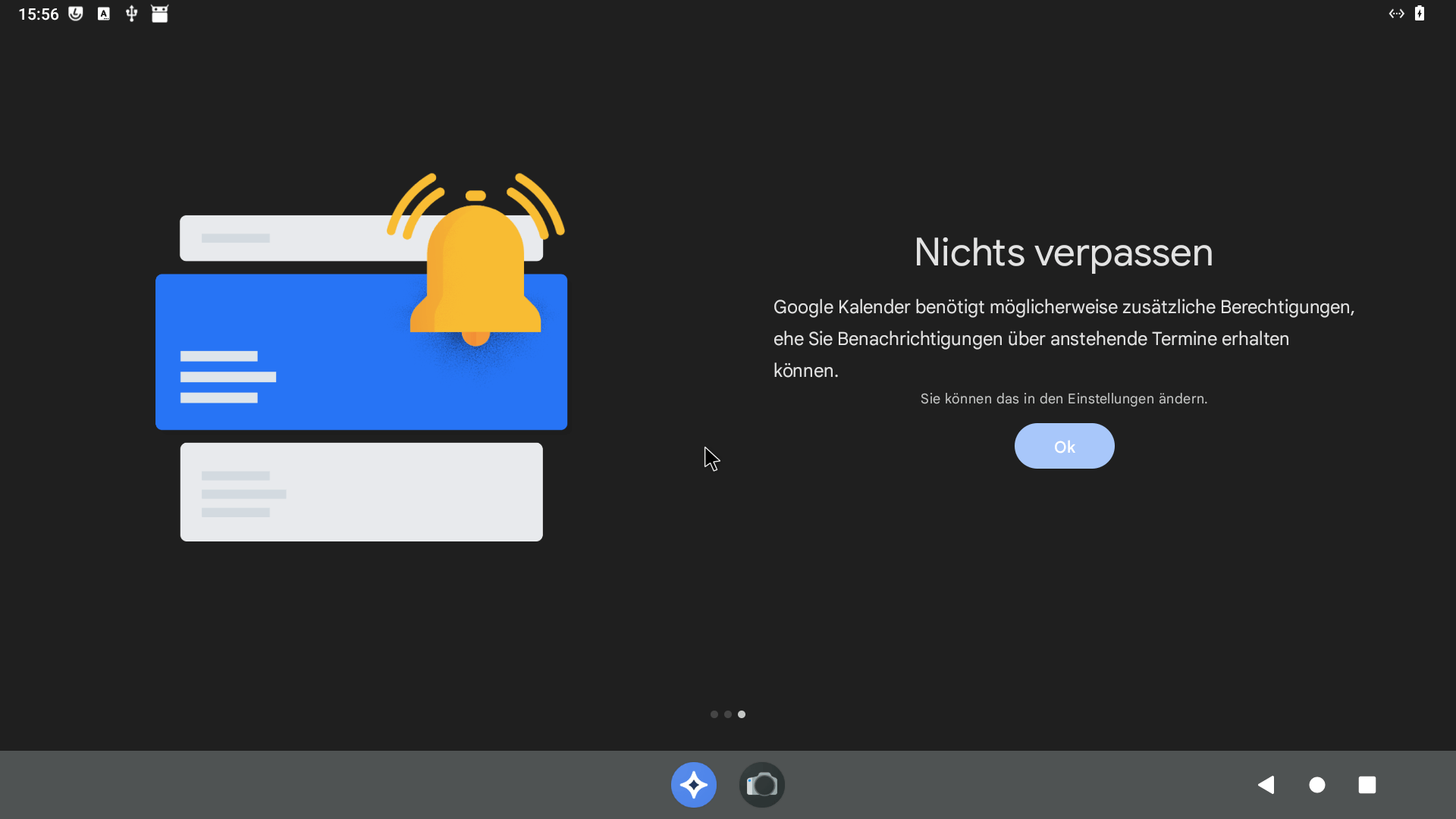Image resolution: width=1456 pixels, height=819 pixels.
Task: Confirm with the Ok button
Action: click(x=1064, y=446)
